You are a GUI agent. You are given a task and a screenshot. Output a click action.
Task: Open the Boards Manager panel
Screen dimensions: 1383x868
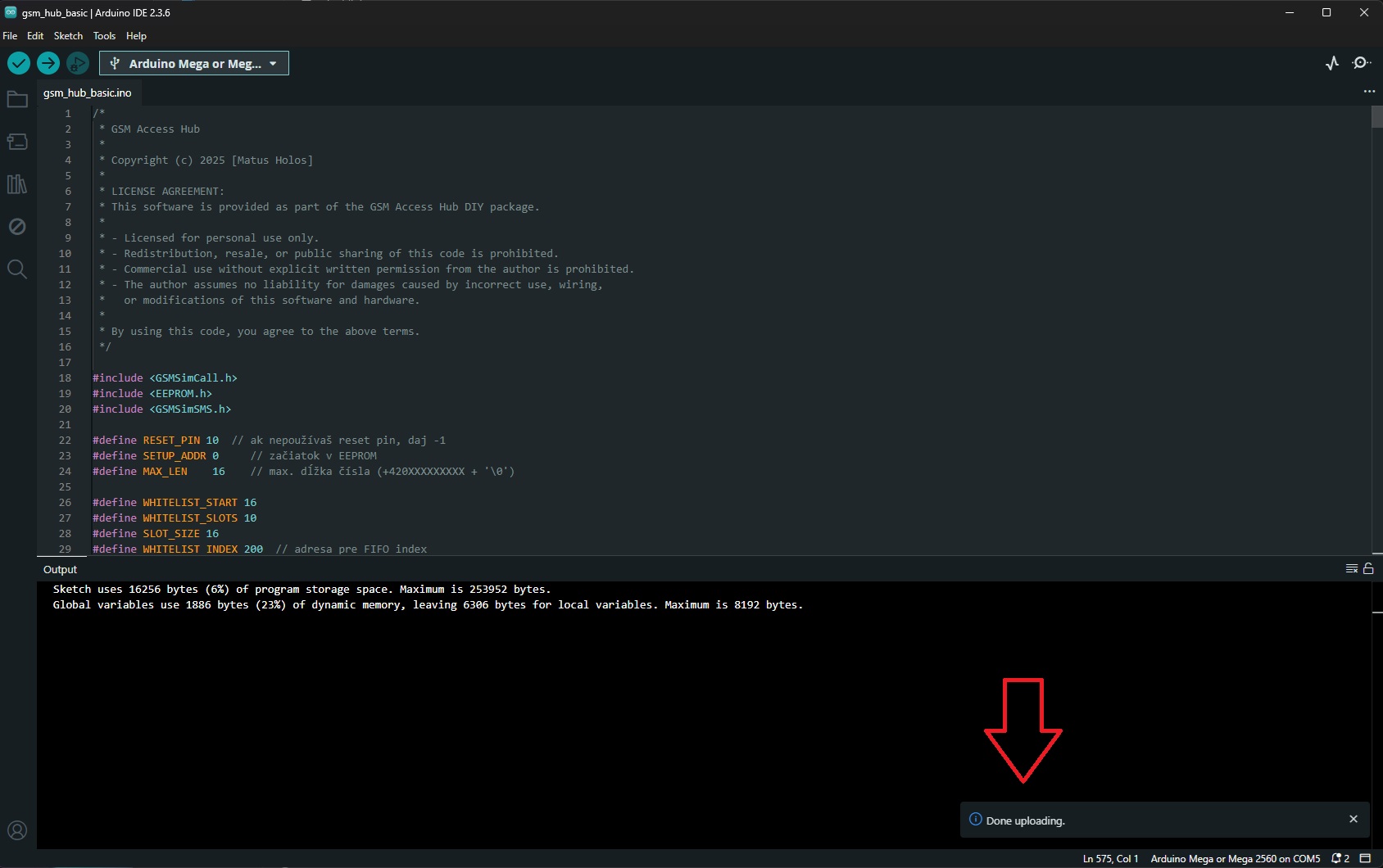(17, 142)
